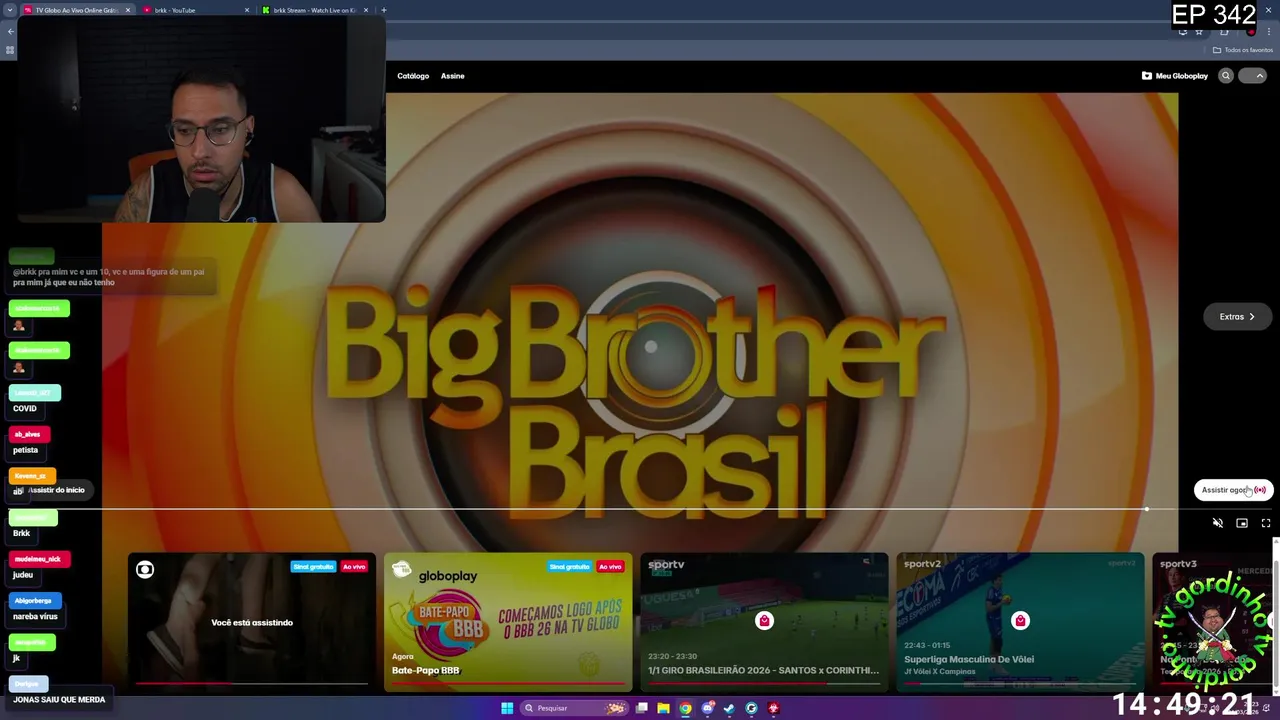Viewport: 1280px width, 720px height.
Task: Open the Windows Start menu
Action: (507, 708)
